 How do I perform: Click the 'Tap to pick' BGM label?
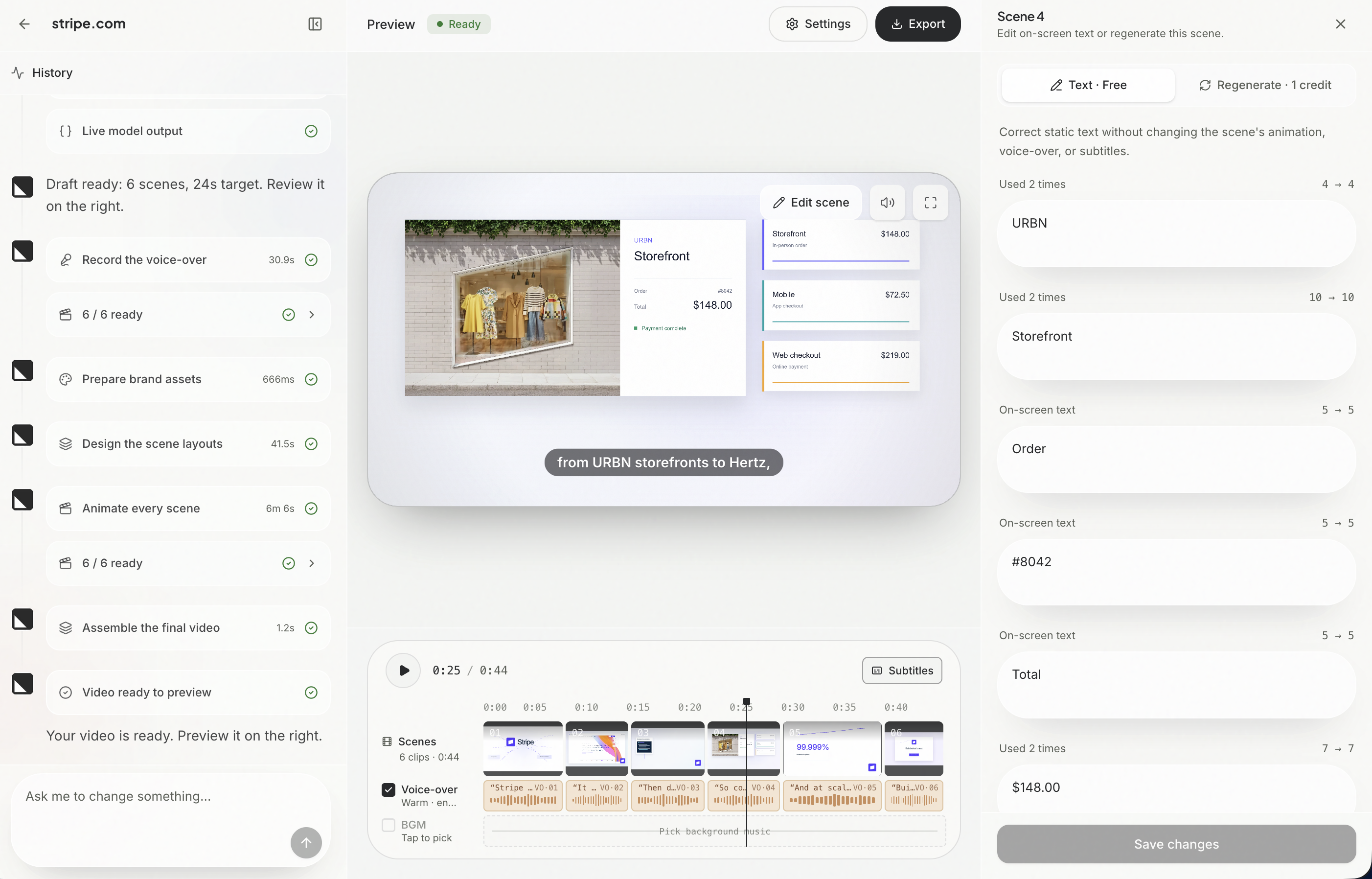(x=426, y=838)
